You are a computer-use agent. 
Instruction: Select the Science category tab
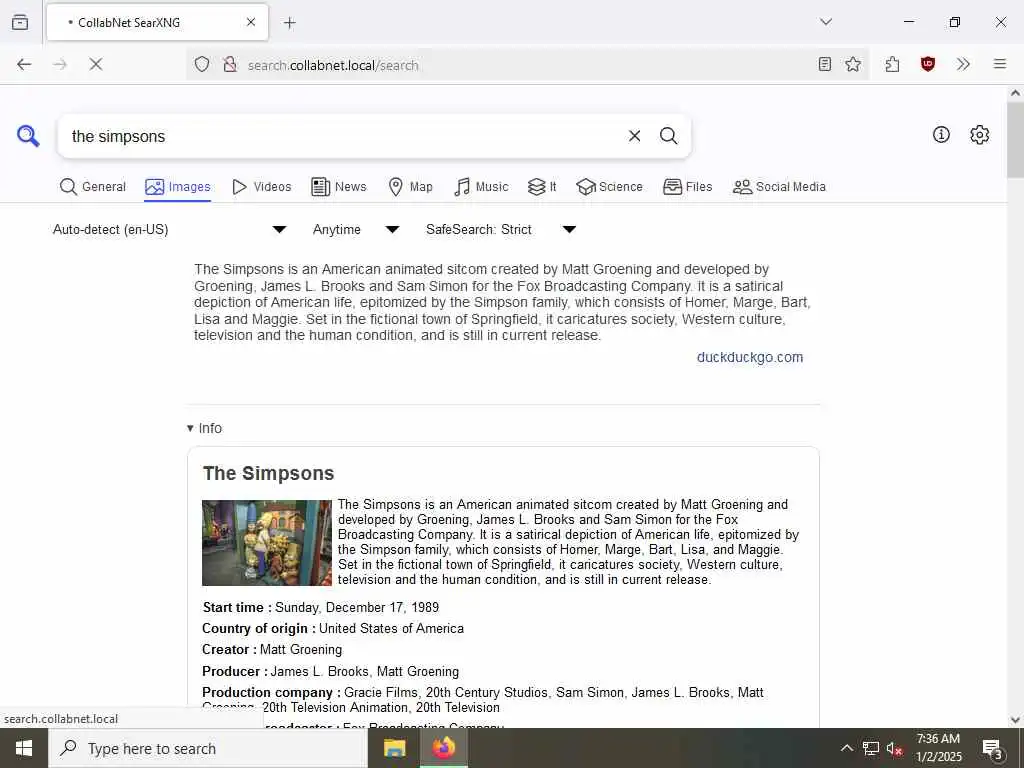click(609, 187)
